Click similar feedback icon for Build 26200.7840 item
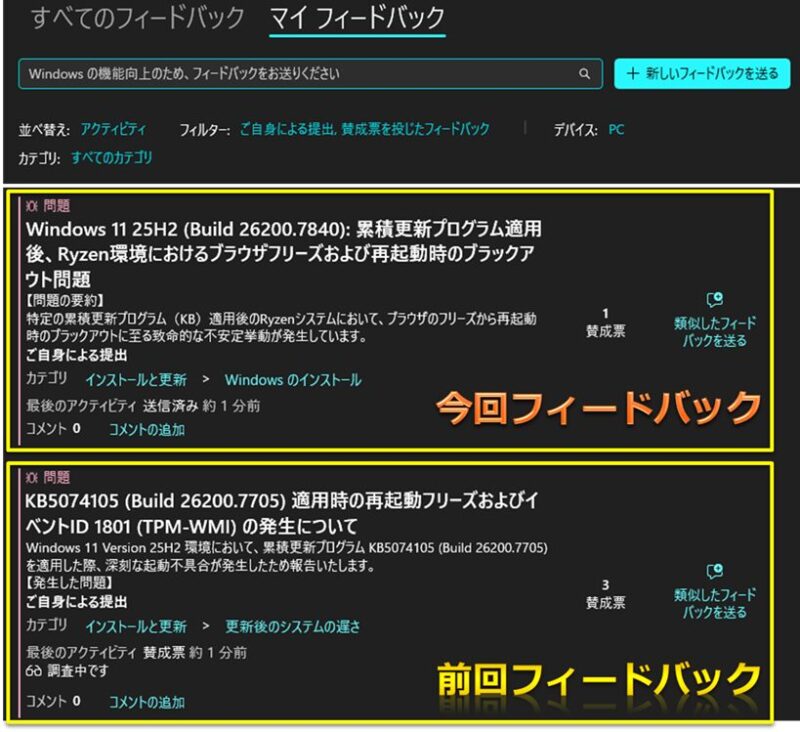Viewport: 800px width, 732px height. click(714, 300)
